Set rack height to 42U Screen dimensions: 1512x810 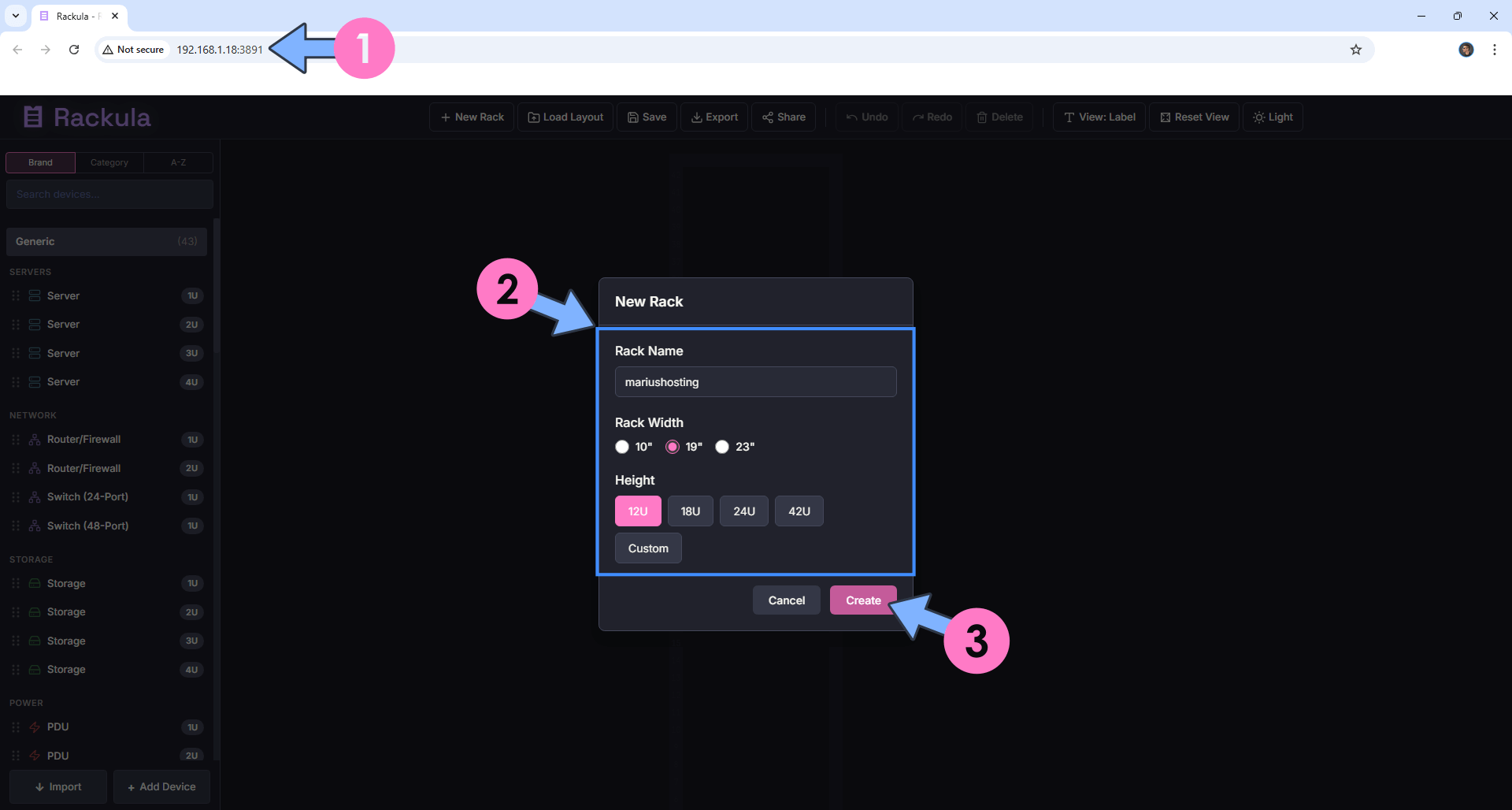[799, 511]
